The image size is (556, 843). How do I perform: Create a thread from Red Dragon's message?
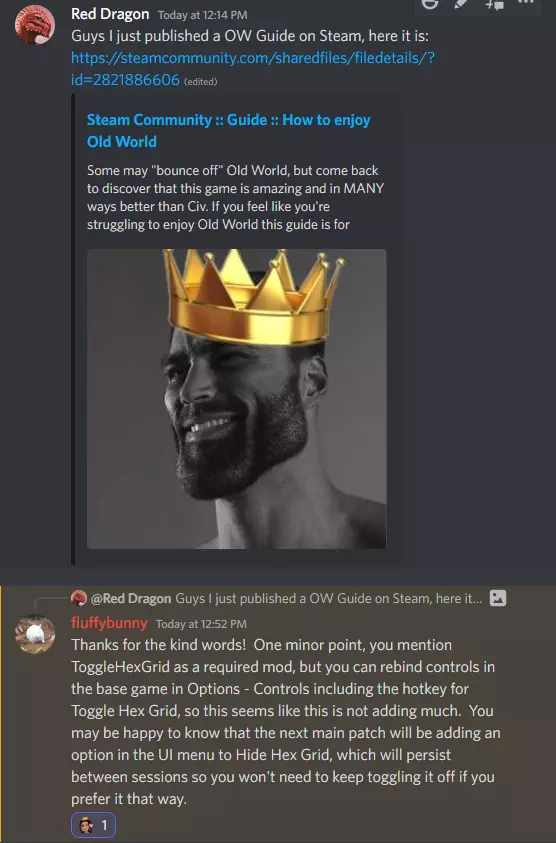point(494,4)
